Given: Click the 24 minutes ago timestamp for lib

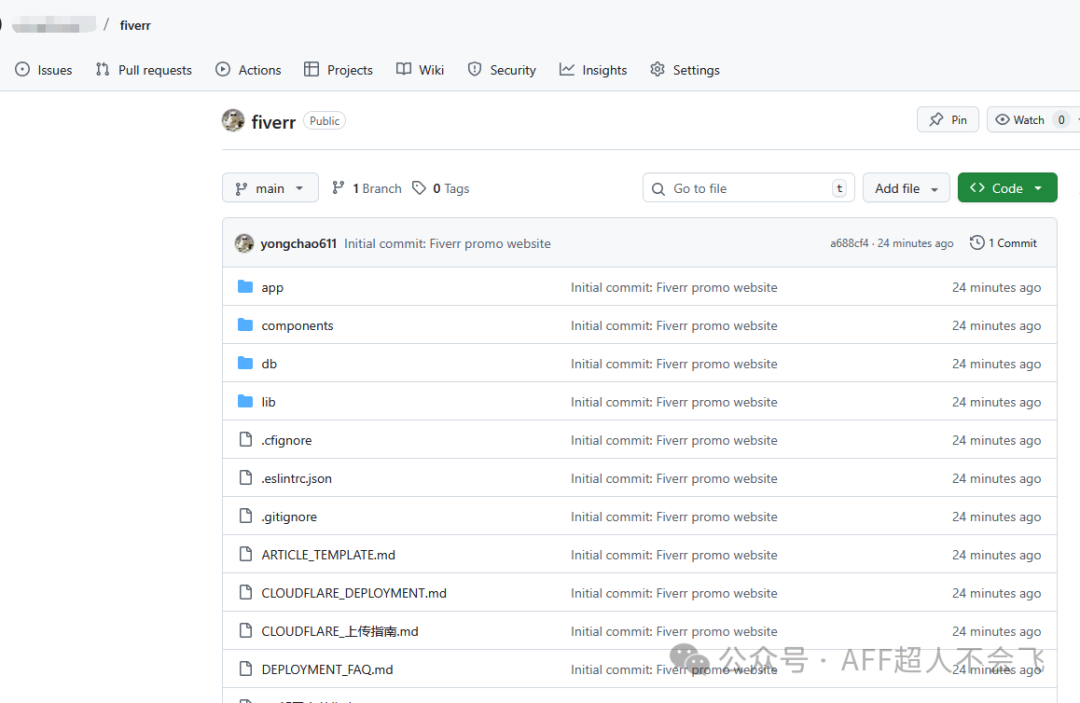Looking at the screenshot, I should pyautogui.click(x=996, y=402).
